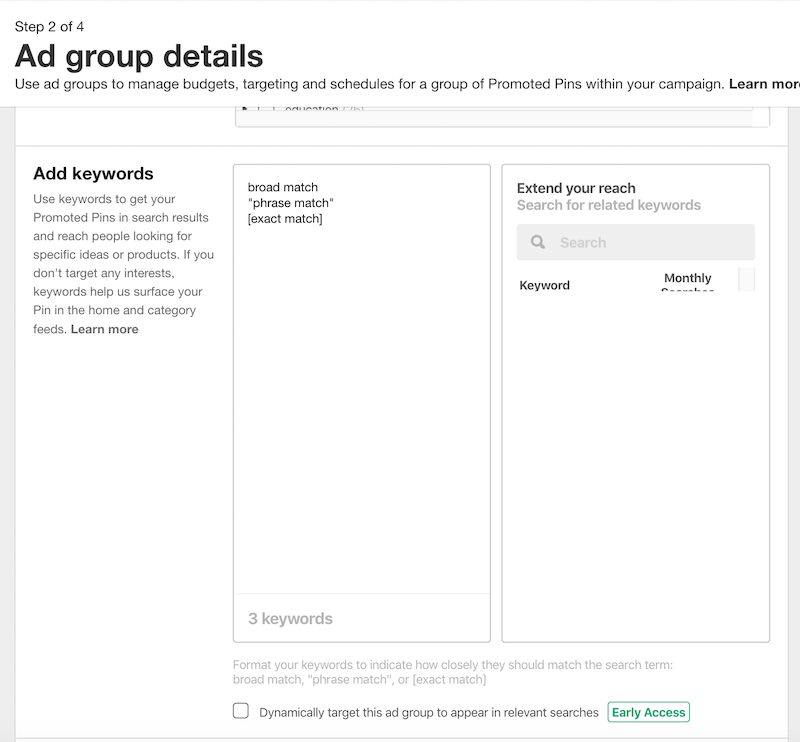Viewport: 800px width, 742px height.
Task: Click the green Early Access badge
Action: pyautogui.click(x=648, y=712)
